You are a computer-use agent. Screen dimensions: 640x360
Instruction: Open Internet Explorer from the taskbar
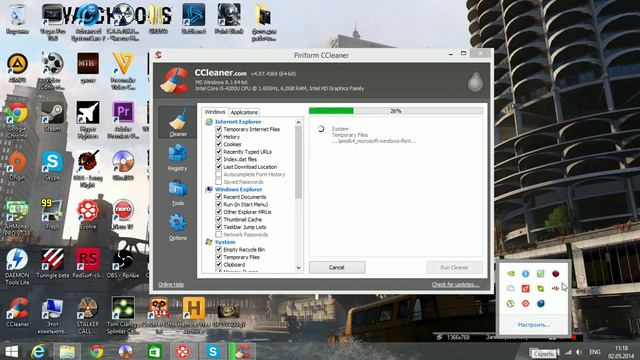[x=39, y=351]
